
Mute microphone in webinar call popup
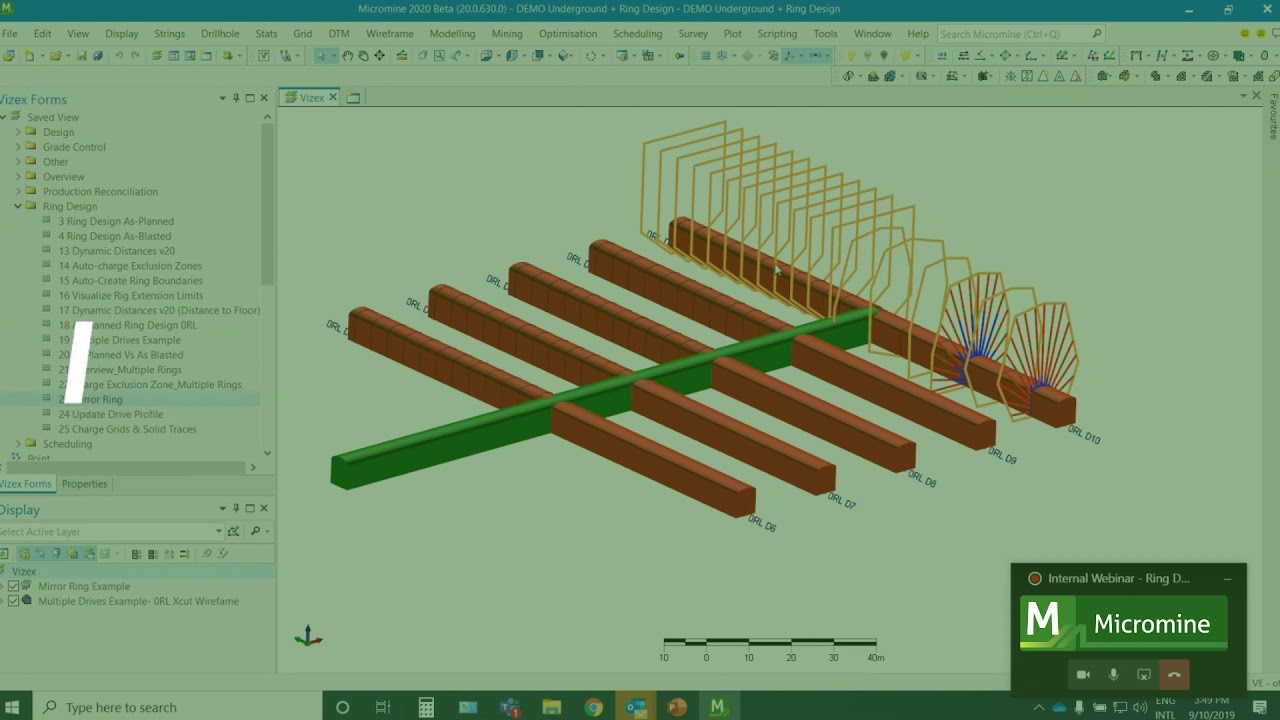pyautogui.click(x=1113, y=675)
